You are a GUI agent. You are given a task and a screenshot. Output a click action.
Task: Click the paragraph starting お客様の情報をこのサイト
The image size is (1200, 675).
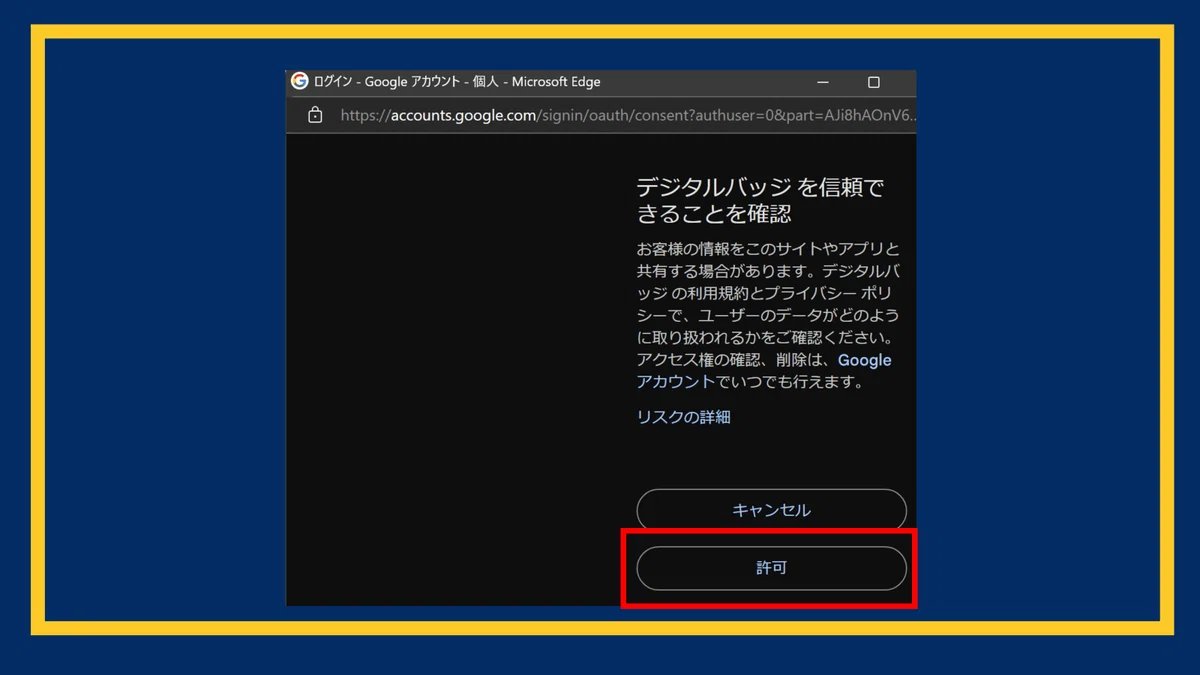click(769, 315)
